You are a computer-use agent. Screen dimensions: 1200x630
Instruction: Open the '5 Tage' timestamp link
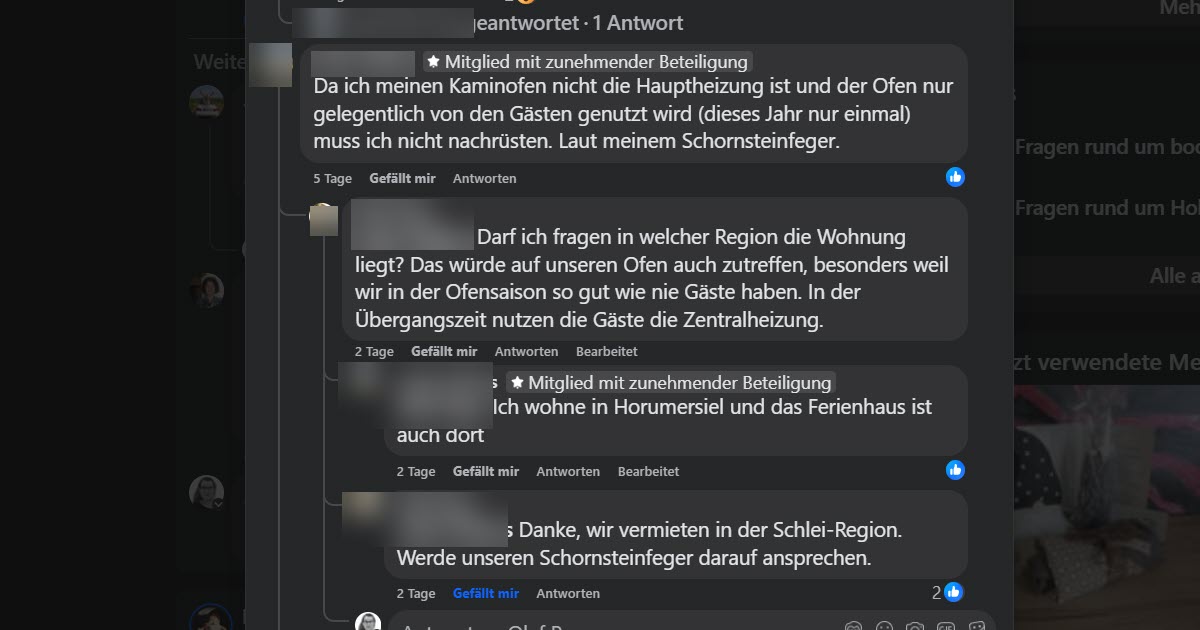[332, 178]
